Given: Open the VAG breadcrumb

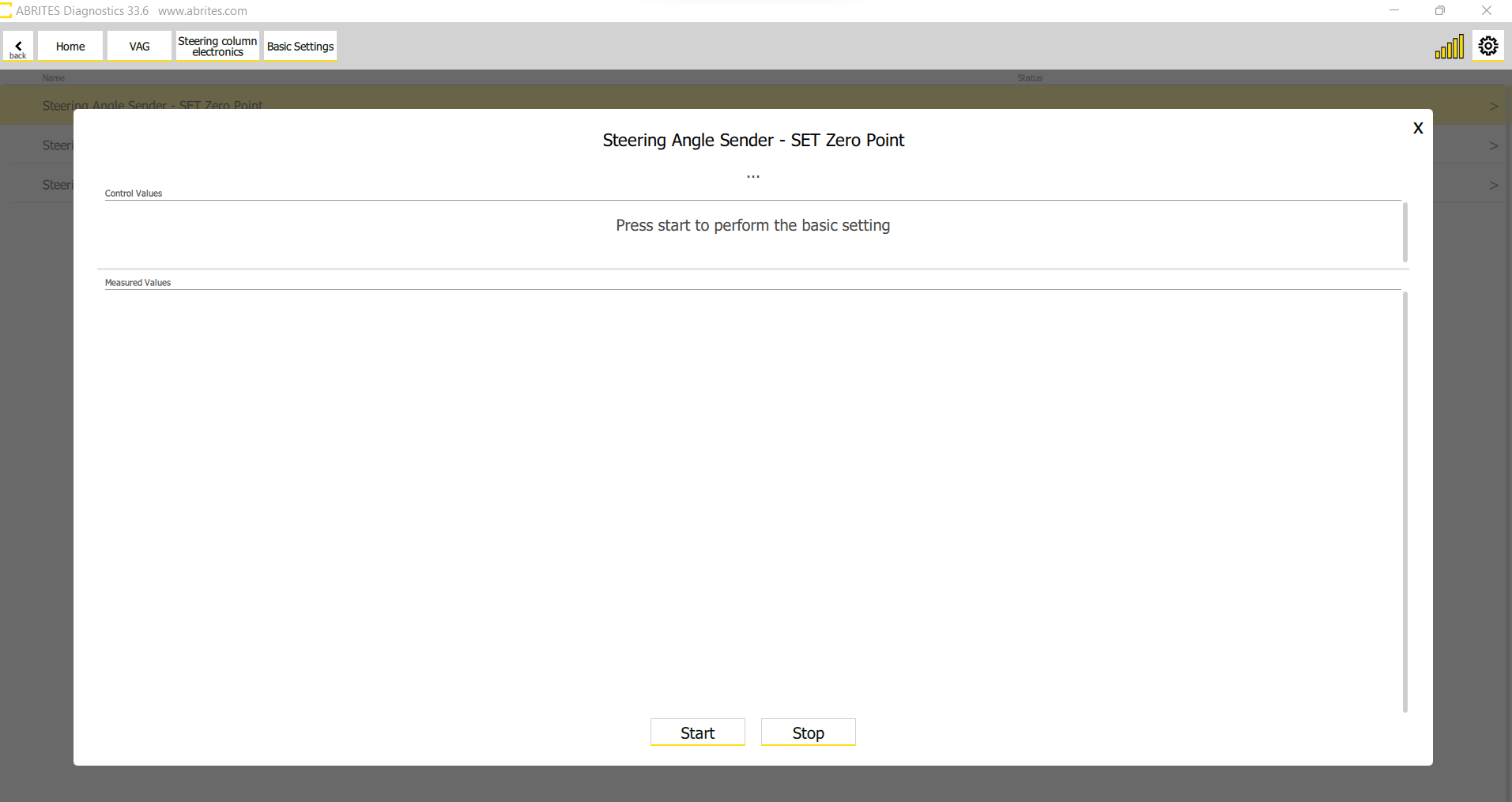Looking at the screenshot, I should click(139, 46).
